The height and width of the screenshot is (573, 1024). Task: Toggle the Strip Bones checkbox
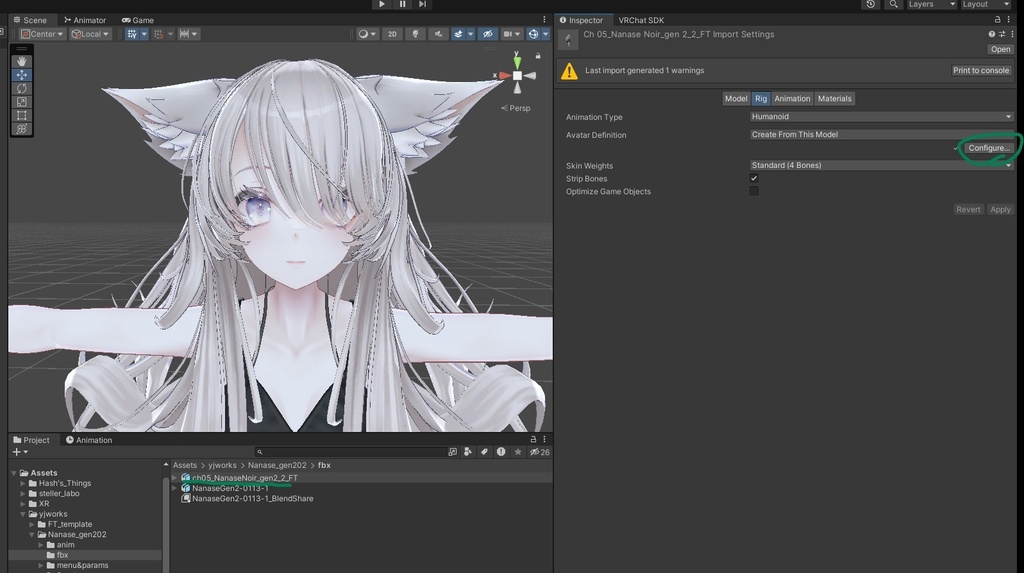point(754,178)
